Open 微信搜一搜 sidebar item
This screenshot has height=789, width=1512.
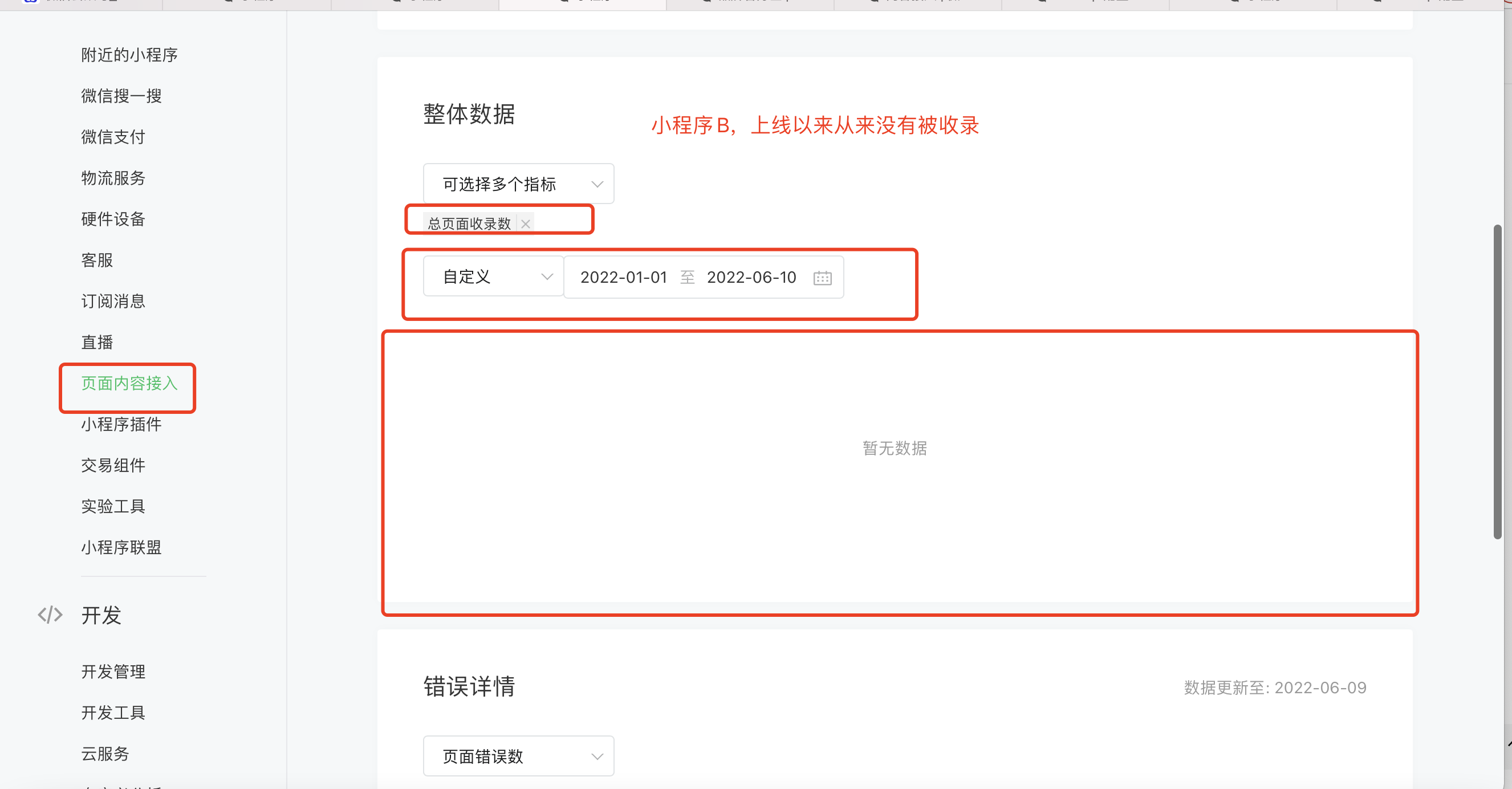click(x=121, y=96)
